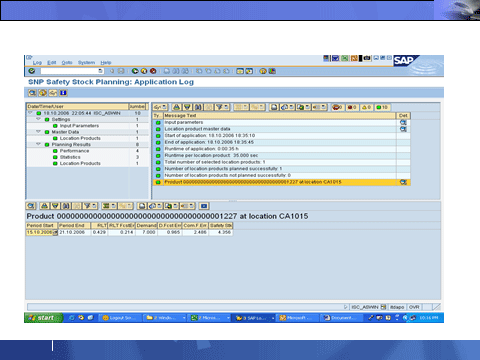Click the Period Start column header
The width and height of the screenshot is (480, 360).
click(x=42, y=226)
